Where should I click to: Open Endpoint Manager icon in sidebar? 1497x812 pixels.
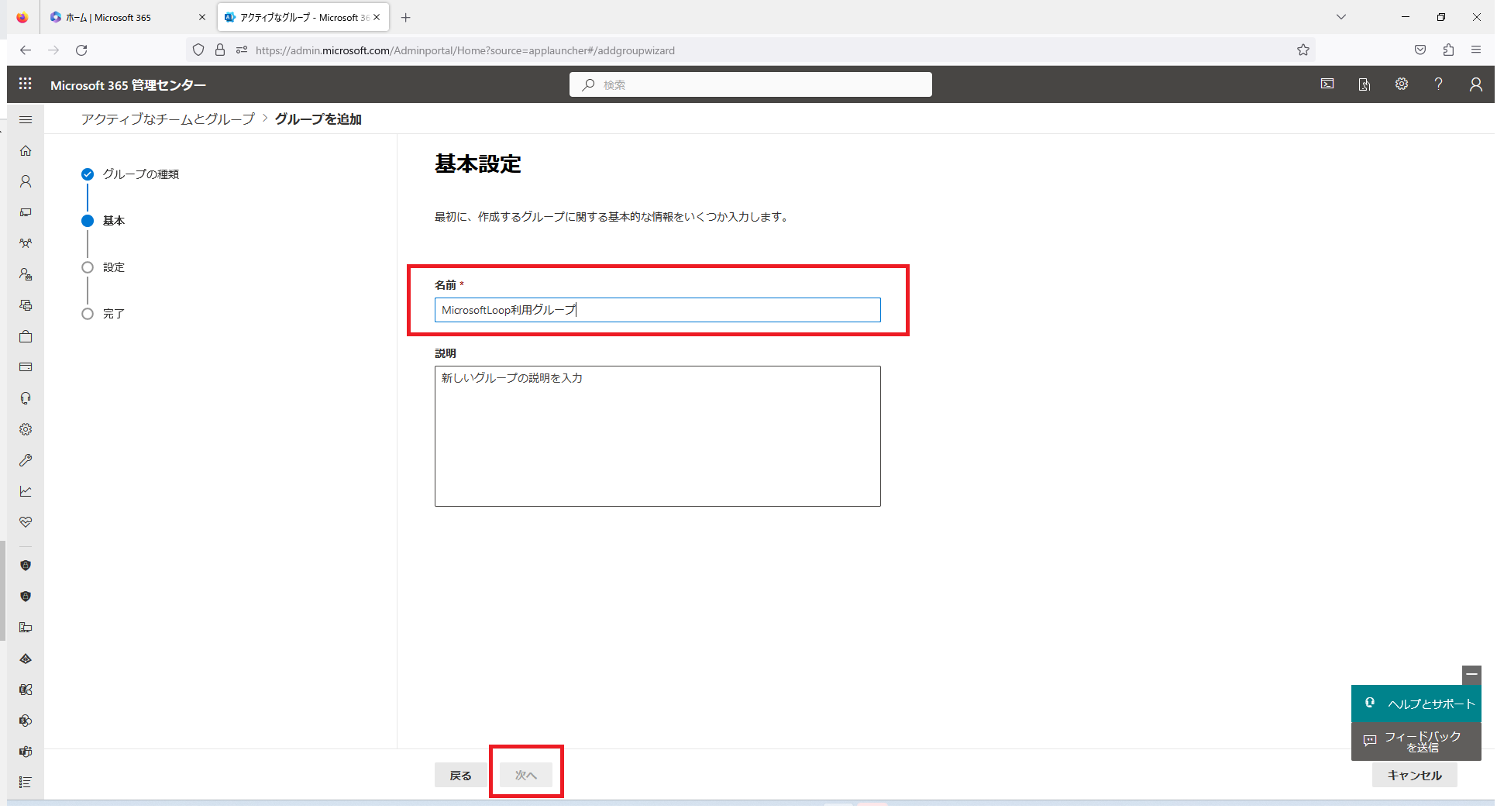[x=26, y=628]
